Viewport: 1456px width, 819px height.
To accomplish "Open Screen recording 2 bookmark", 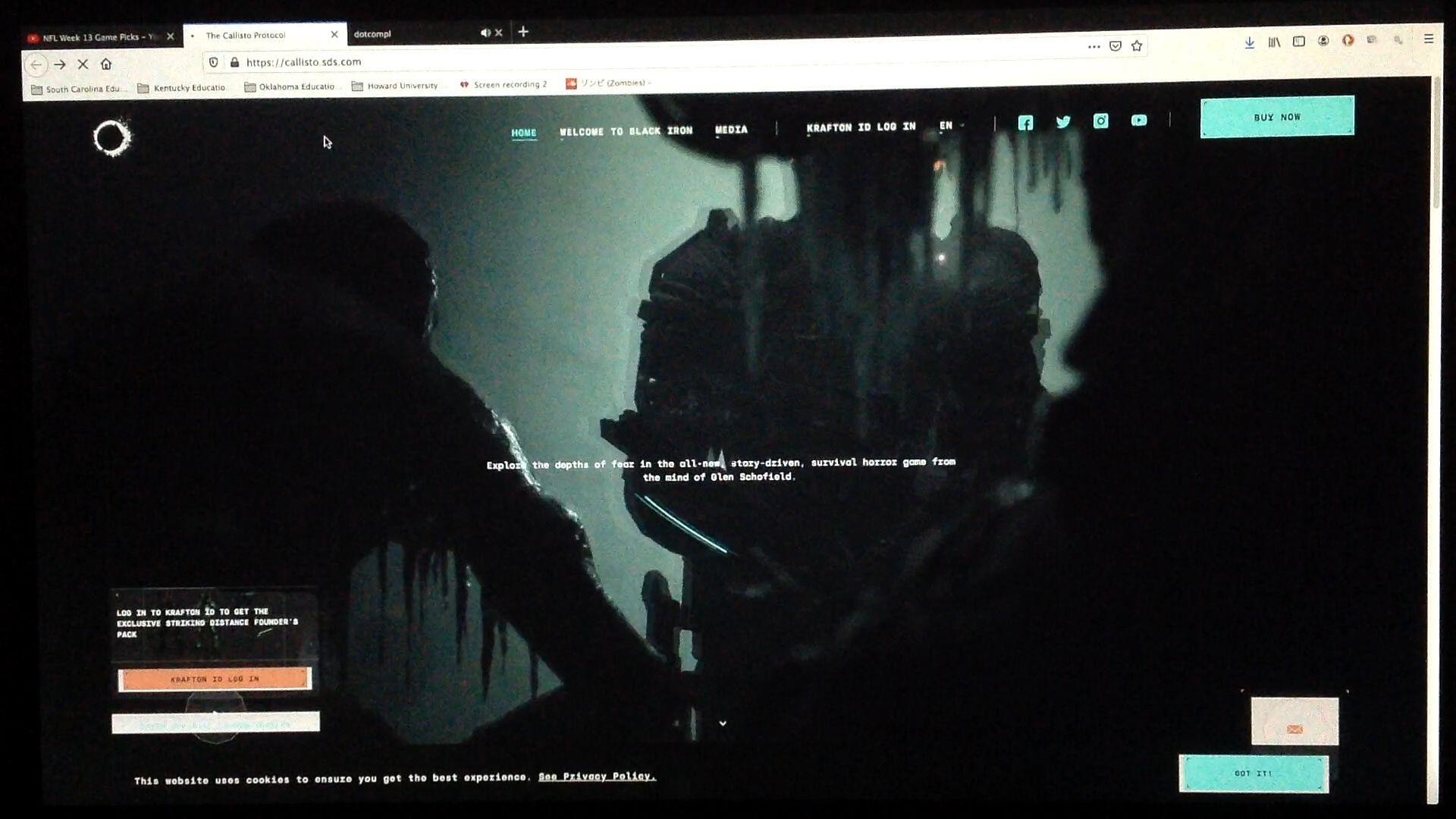I will coord(504,84).
